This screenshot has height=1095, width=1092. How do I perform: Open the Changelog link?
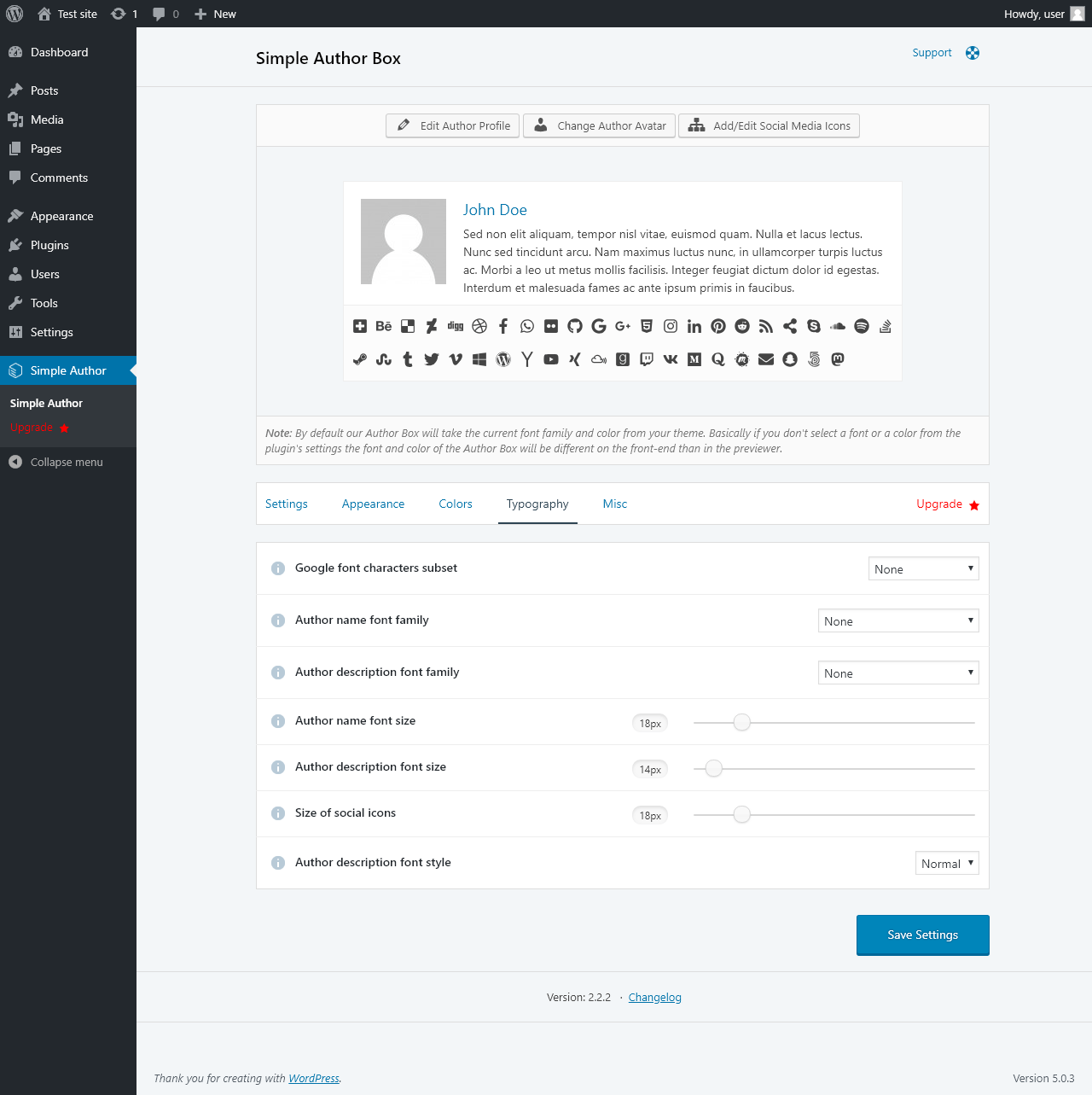tap(655, 997)
